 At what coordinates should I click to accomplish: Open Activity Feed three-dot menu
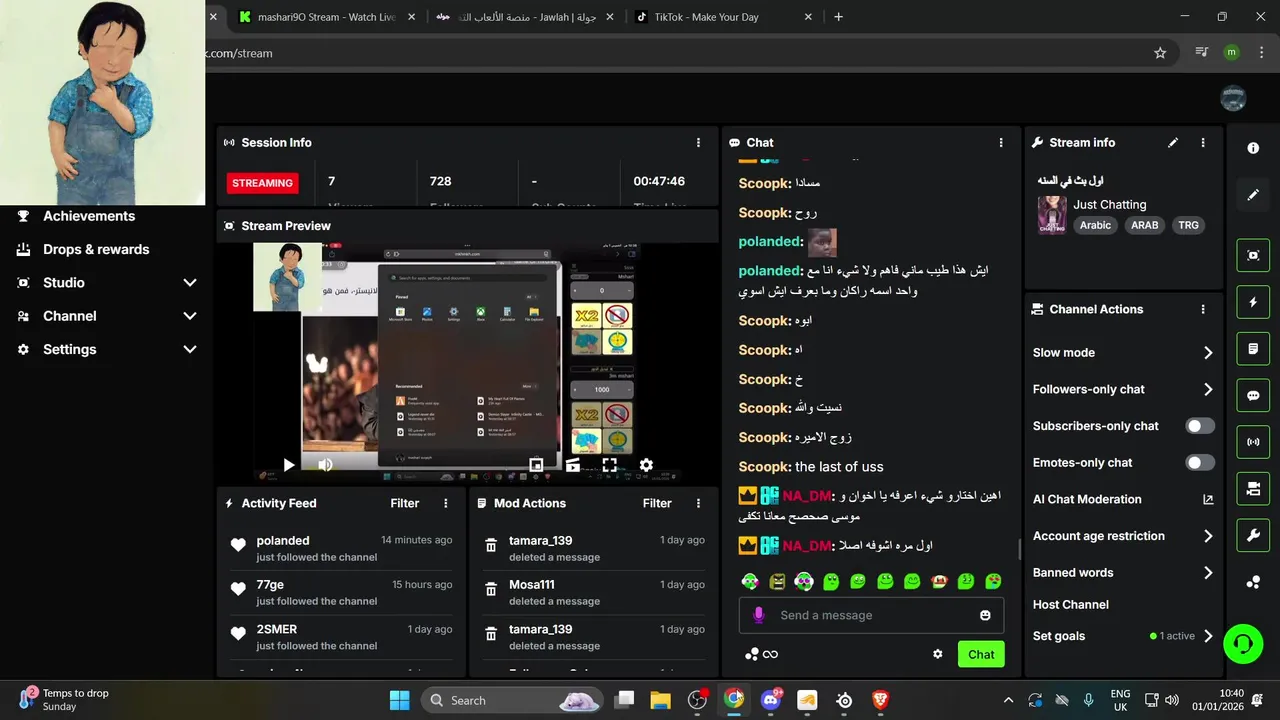pyautogui.click(x=446, y=503)
